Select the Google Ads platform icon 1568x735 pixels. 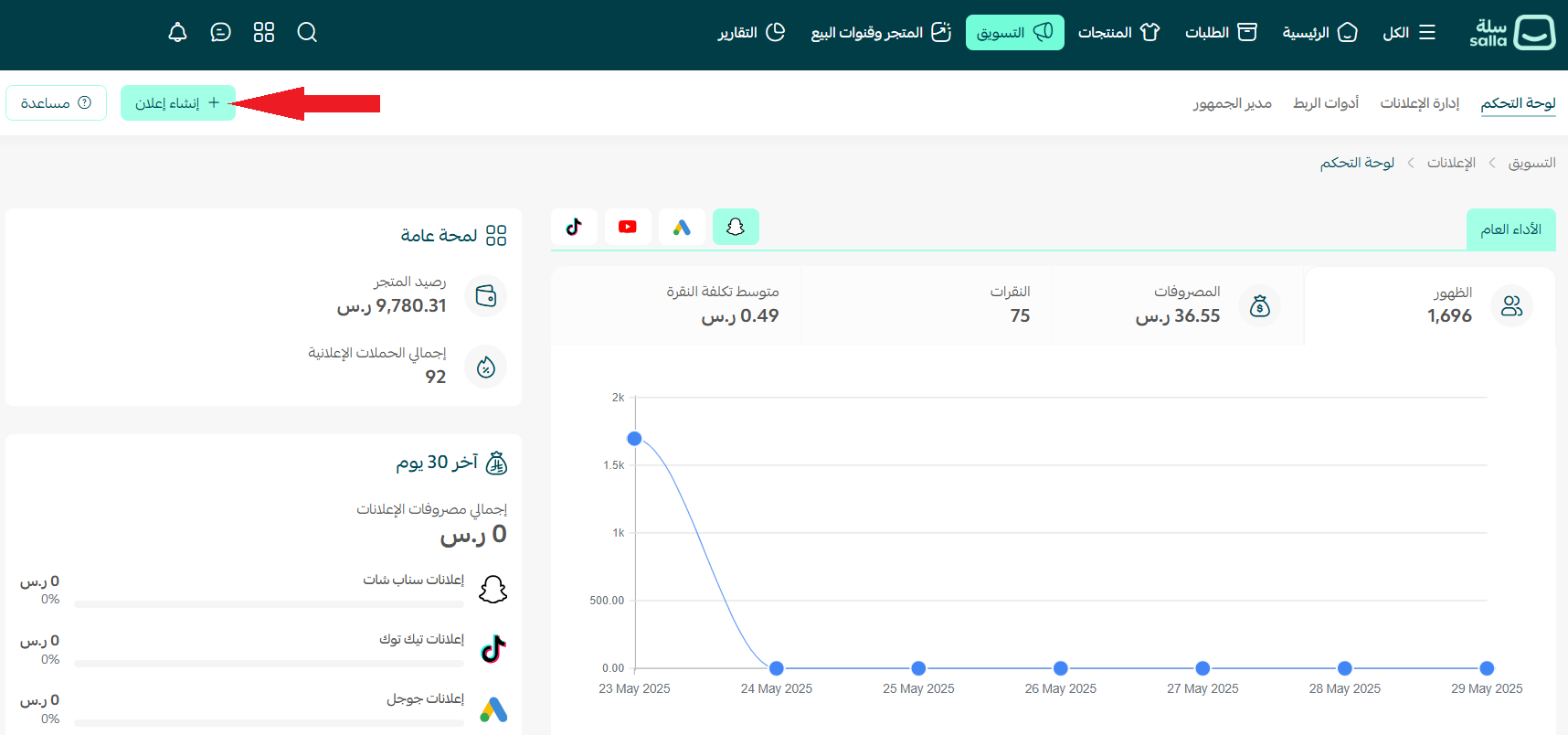click(682, 227)
